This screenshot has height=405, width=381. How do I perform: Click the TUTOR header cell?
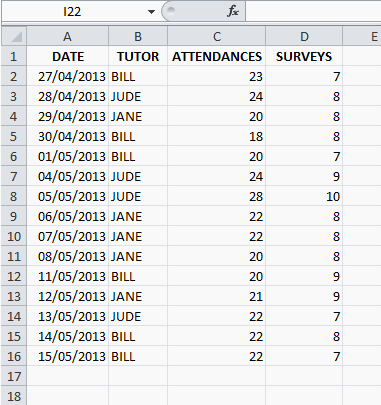pyautogui.click(x=138, y=56)
